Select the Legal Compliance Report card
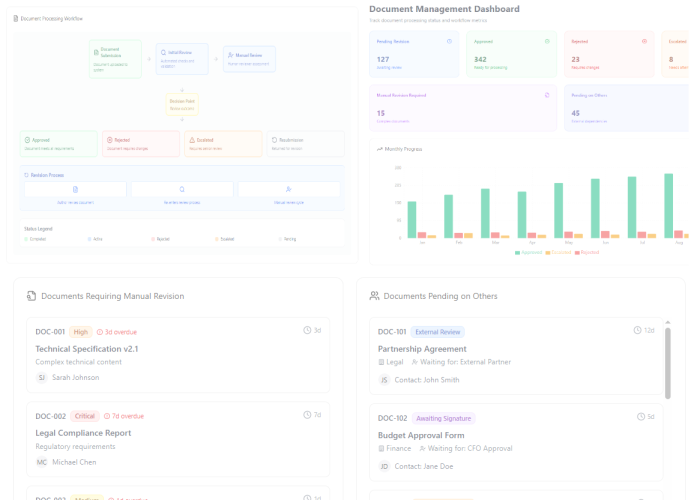The image size is (700, 500). coord(178,438)
